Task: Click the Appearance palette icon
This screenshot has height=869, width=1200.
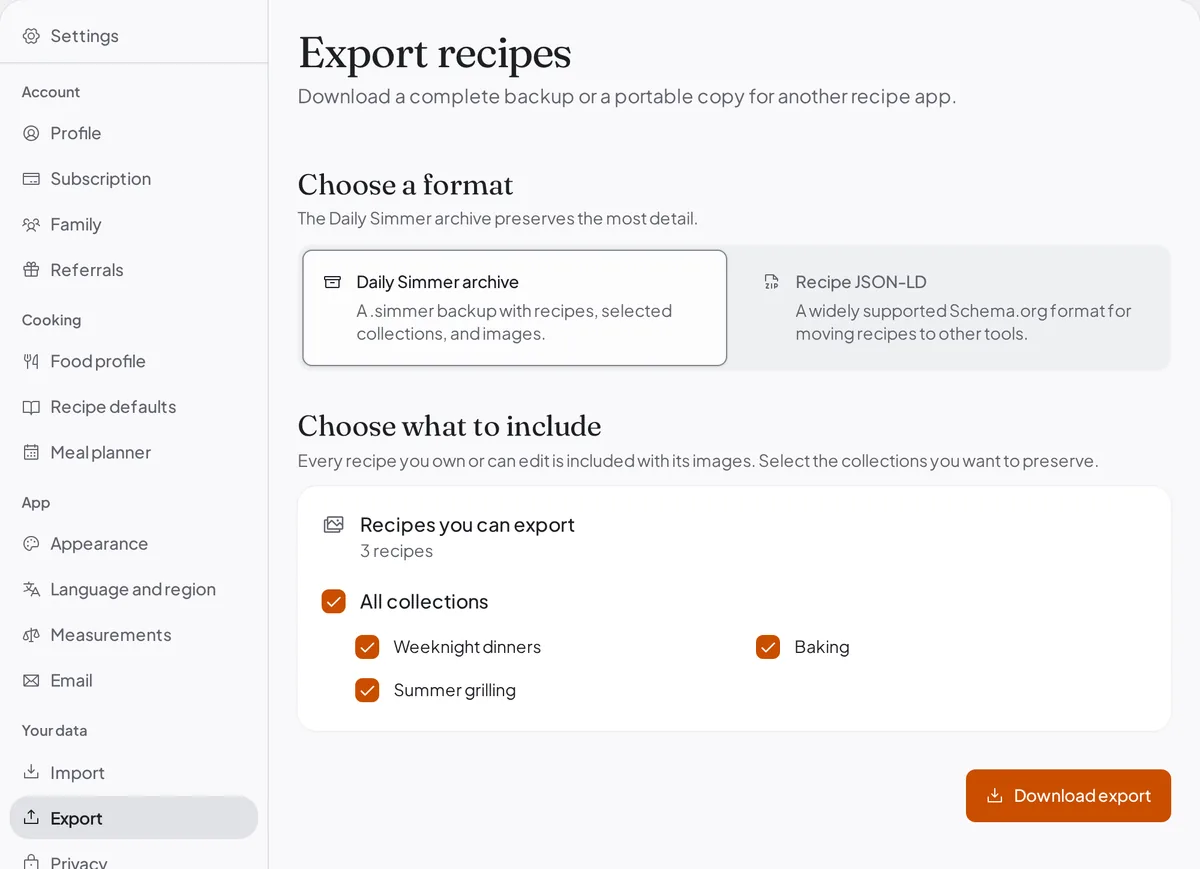Action: pyautogui.click(x=31, y=544)
